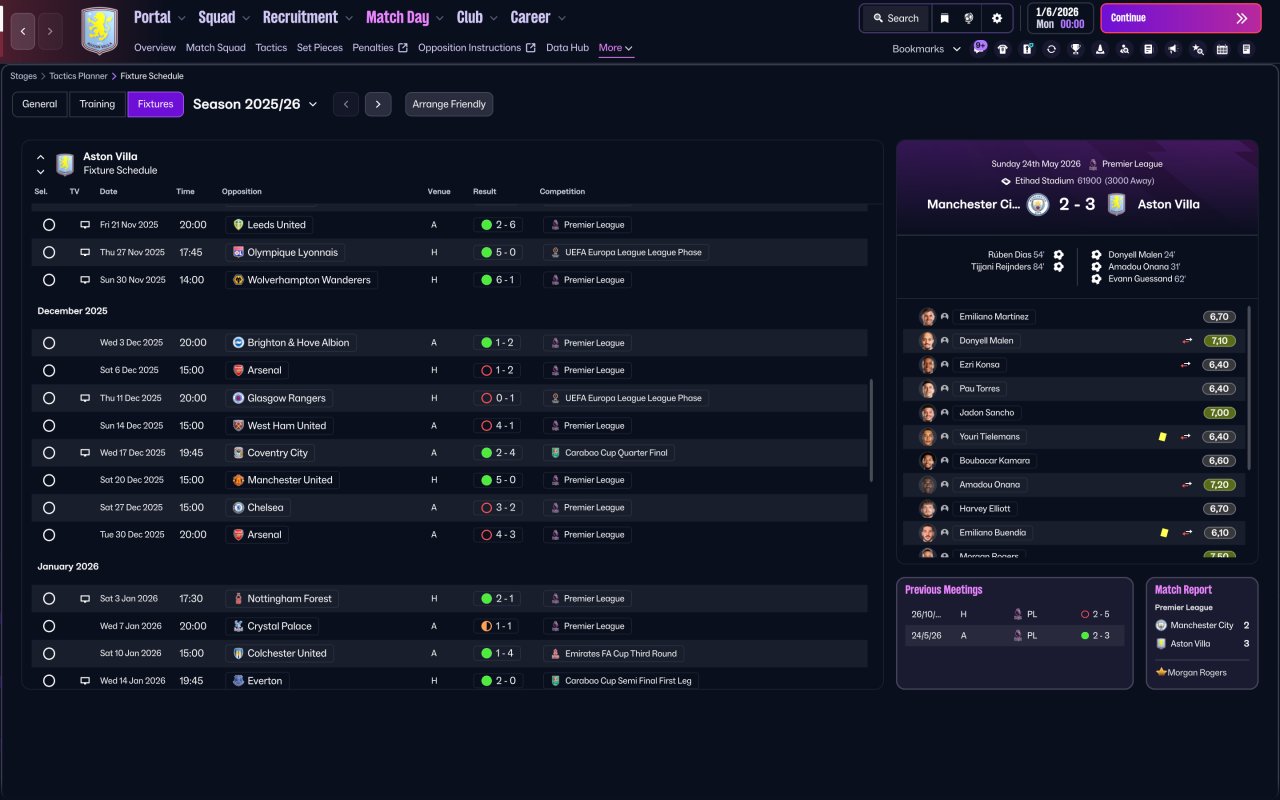Image resolution: width=1280 pixels, height=800 pixels.
Task: Open the calendar icon in bookmarks bar
Action: coord(1222,49)
